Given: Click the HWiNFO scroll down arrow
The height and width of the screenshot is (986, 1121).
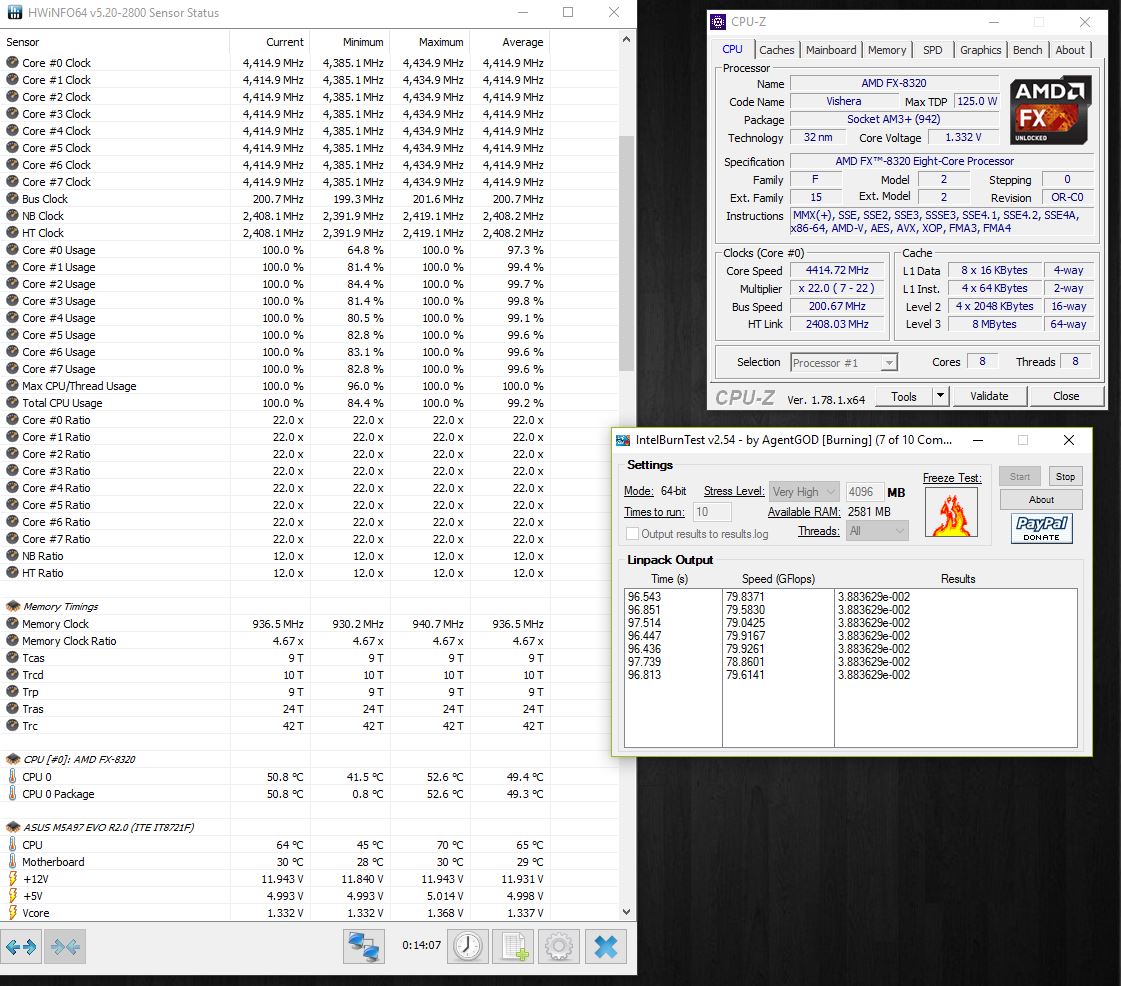Looking at the screenshot, I should (626, 912).
